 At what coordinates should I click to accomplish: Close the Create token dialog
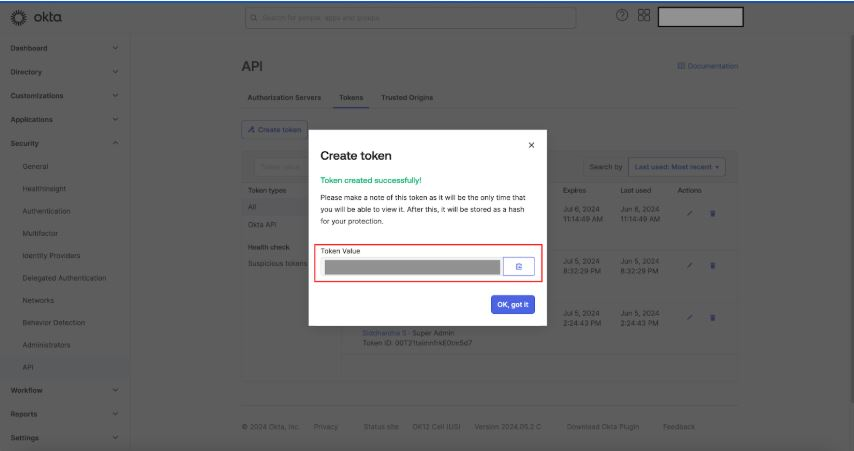[x=531, y=145]
